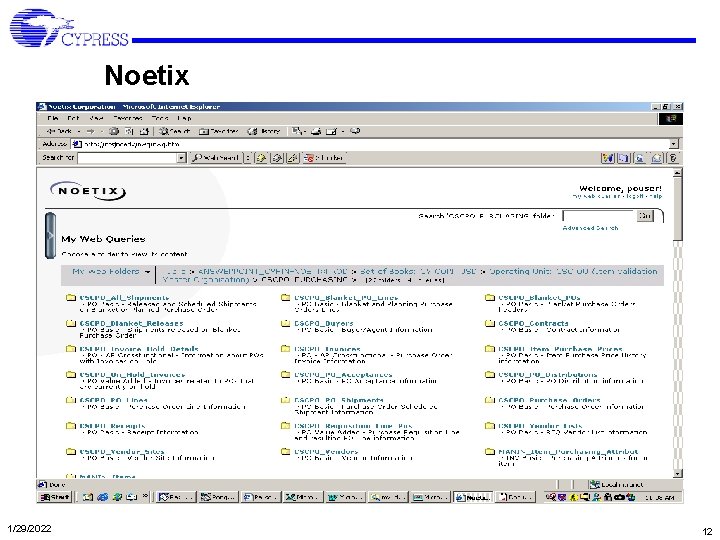Open the Favorites menu
Image resolution: width=720 pixels, height=540 pixels.
click(128, 118)
